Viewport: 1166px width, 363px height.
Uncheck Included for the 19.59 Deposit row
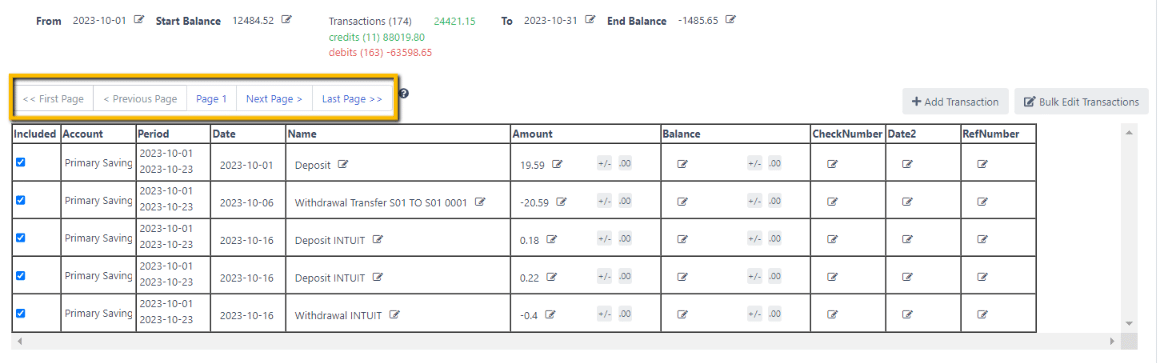21,162
